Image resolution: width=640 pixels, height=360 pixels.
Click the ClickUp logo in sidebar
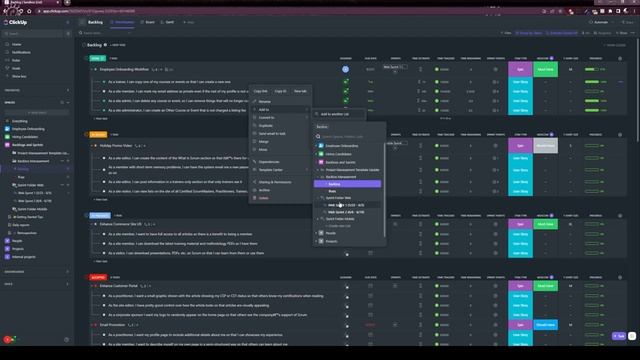click(x=16, y=22)
